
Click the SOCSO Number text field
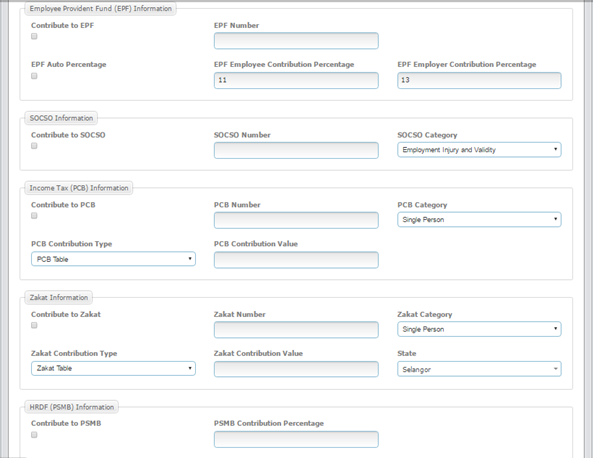coord(296,151)
